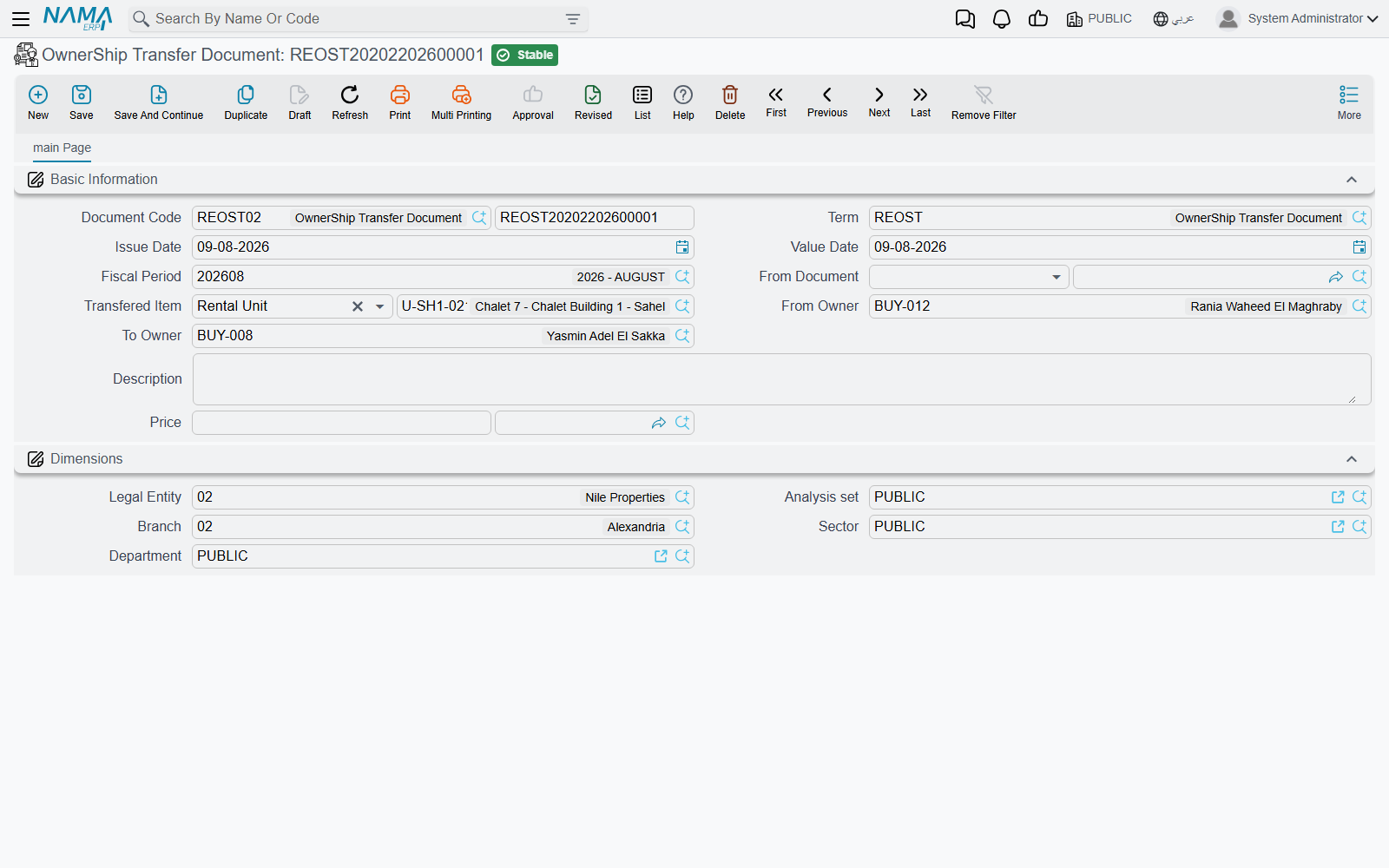
Task: Switch to the main Page tab
Action: [x=63, y=148]
